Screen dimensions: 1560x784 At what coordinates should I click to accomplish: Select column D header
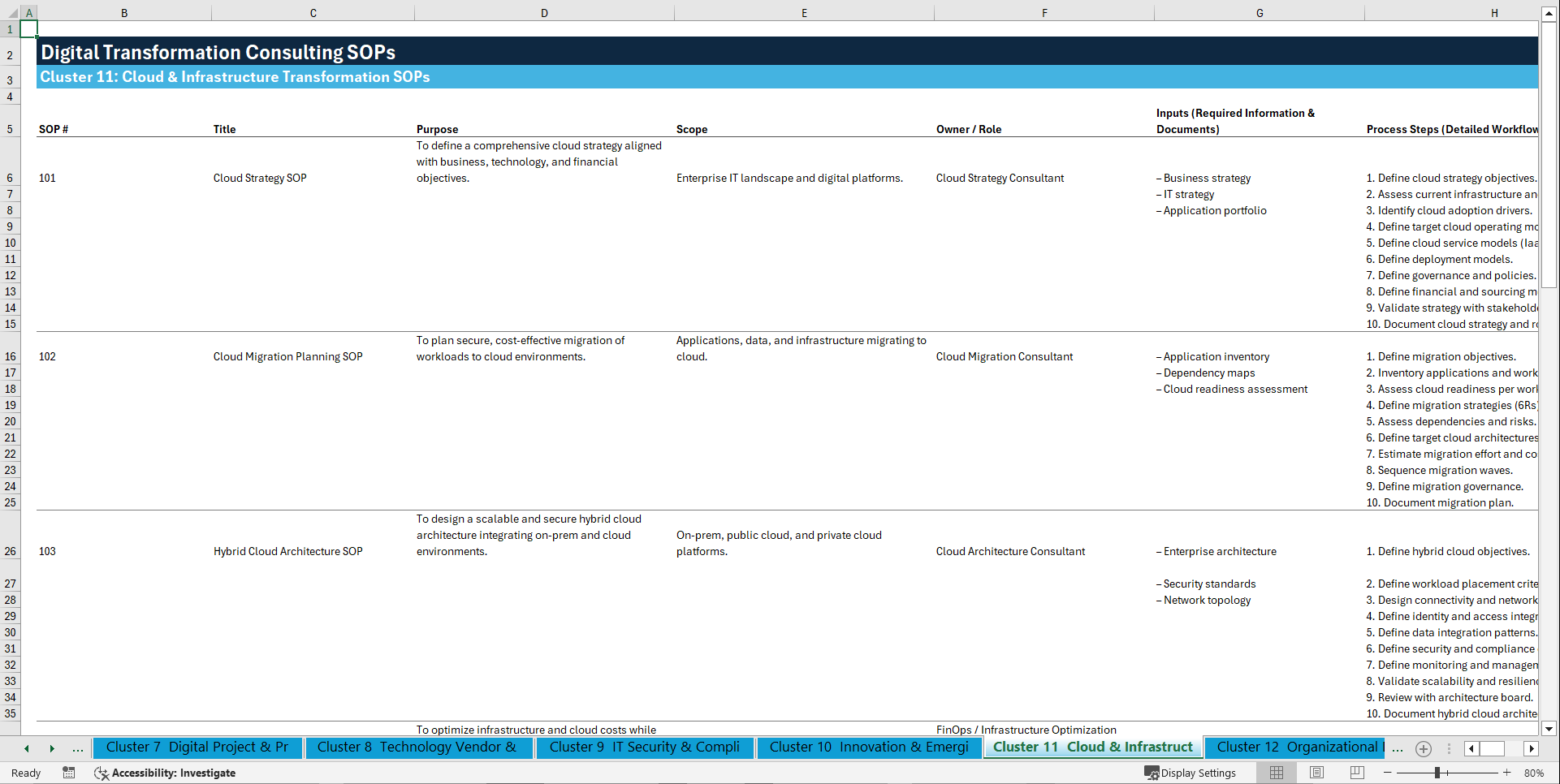click(x=544, y=12)
